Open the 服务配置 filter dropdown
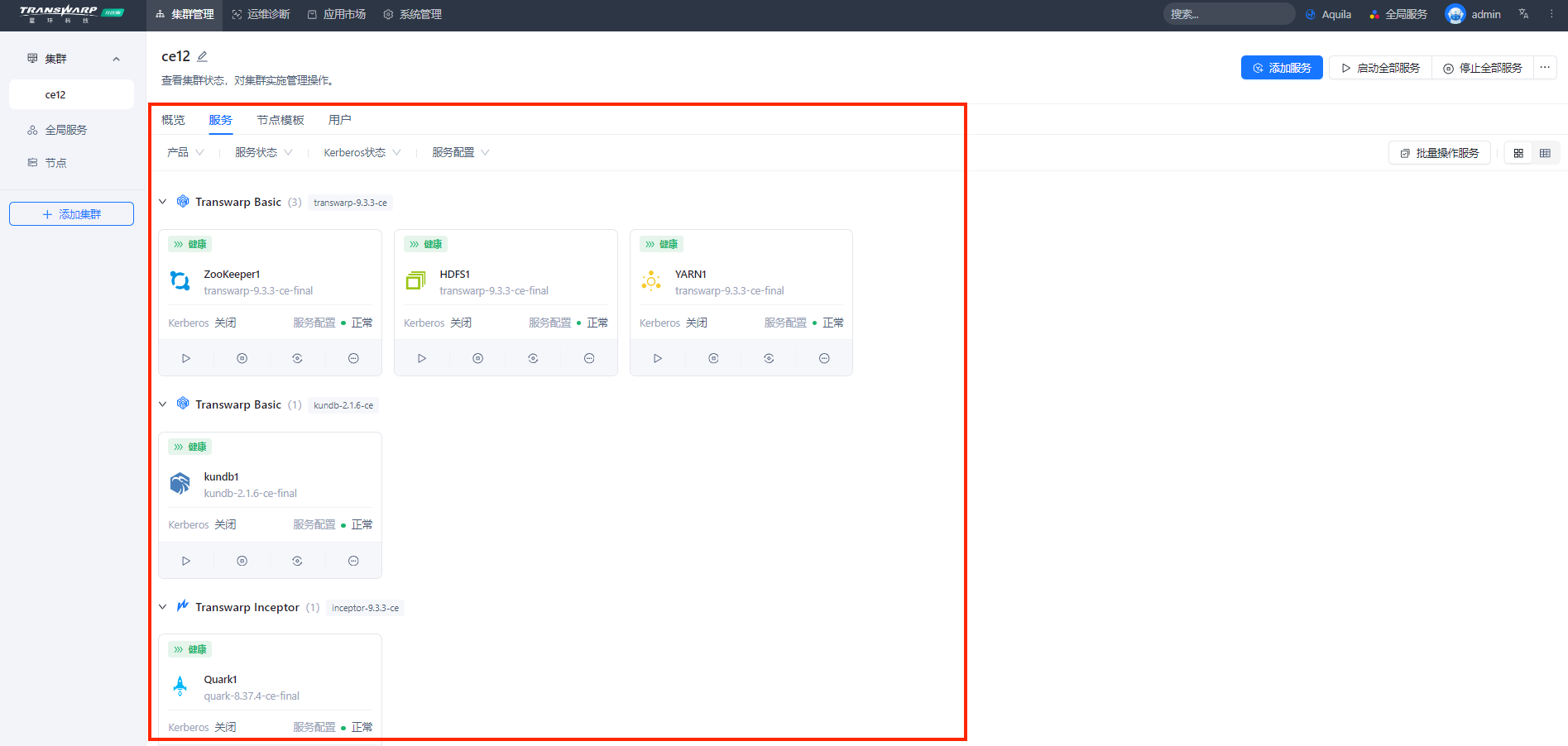The height and width of the screenshot is (746, 1568). pyautogui.click(x=461, y=152)
